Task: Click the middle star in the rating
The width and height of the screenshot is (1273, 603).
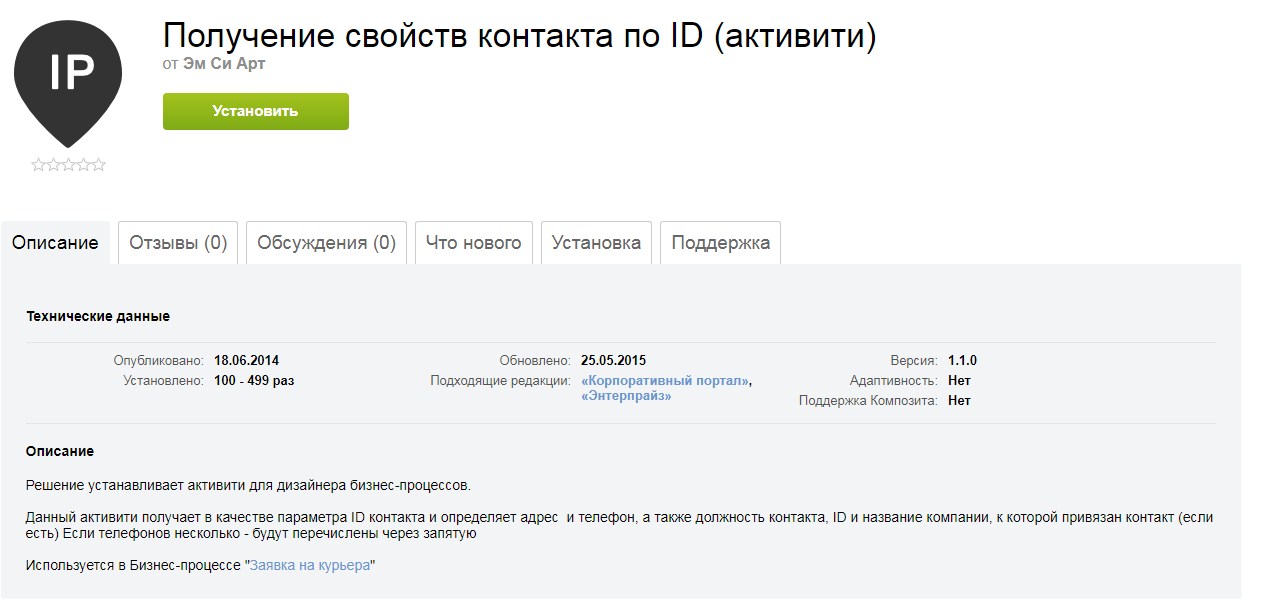Action: pos(68,163)
